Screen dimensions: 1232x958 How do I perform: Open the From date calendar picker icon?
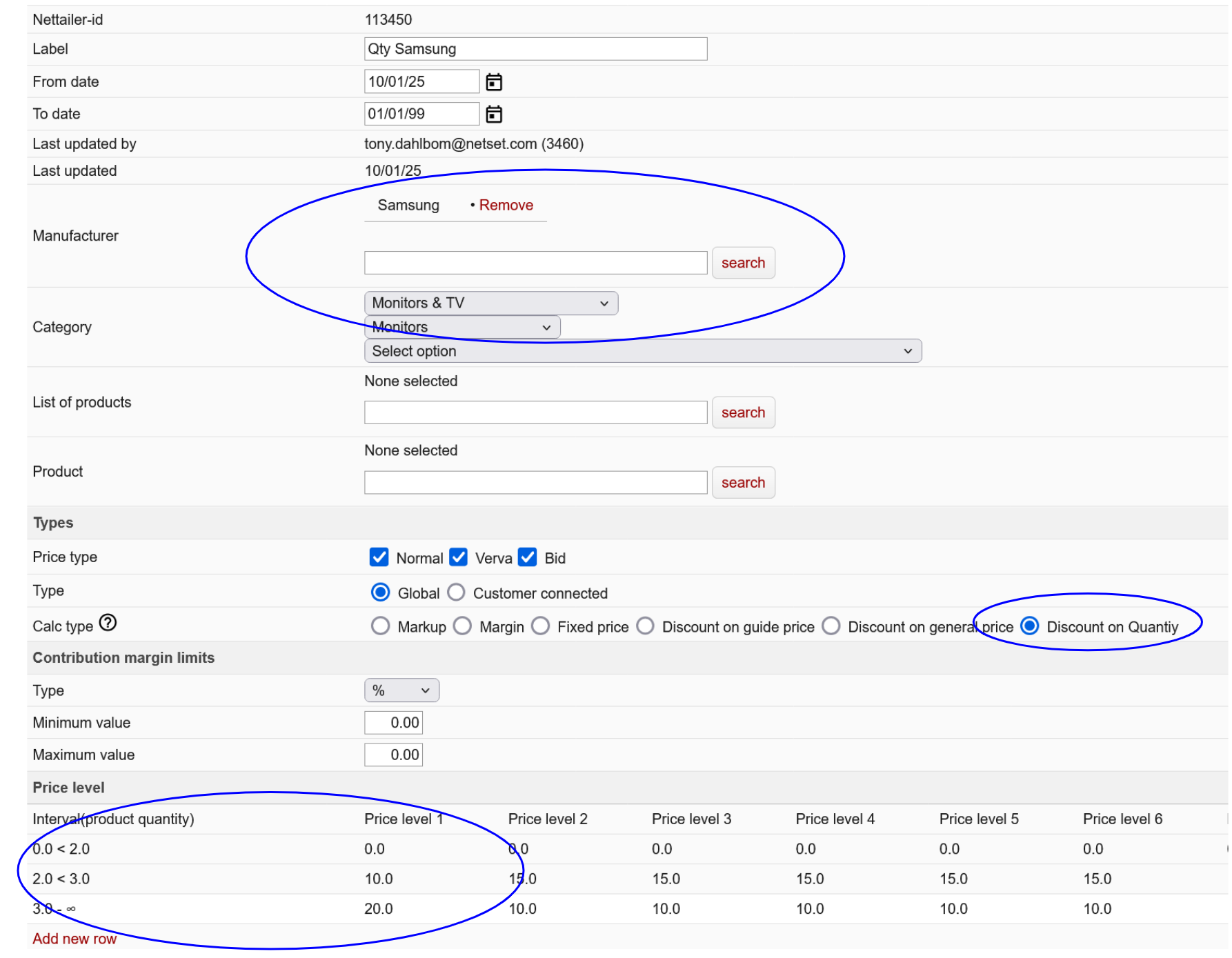tap(494, 82)
